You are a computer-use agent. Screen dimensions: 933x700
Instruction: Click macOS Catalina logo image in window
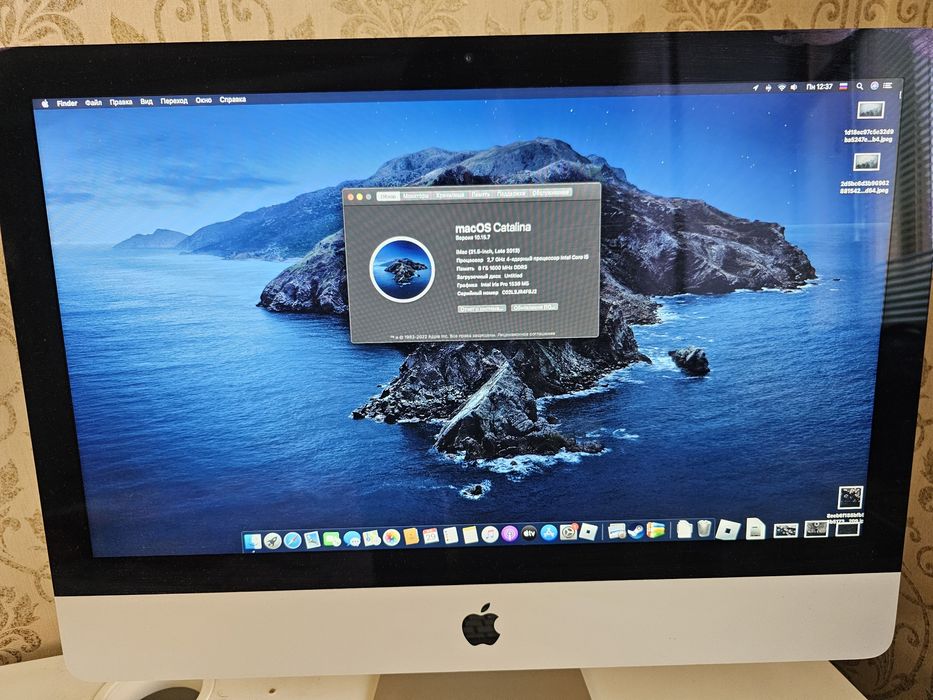402,270
